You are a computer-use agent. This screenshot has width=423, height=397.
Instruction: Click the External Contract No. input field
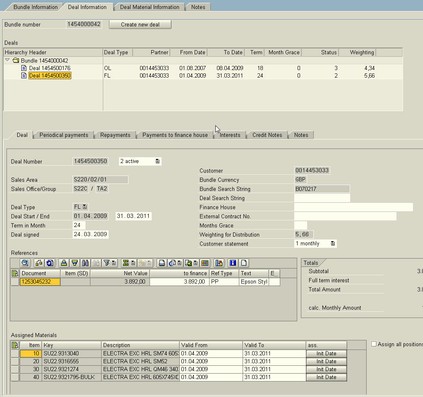[345, 216]
